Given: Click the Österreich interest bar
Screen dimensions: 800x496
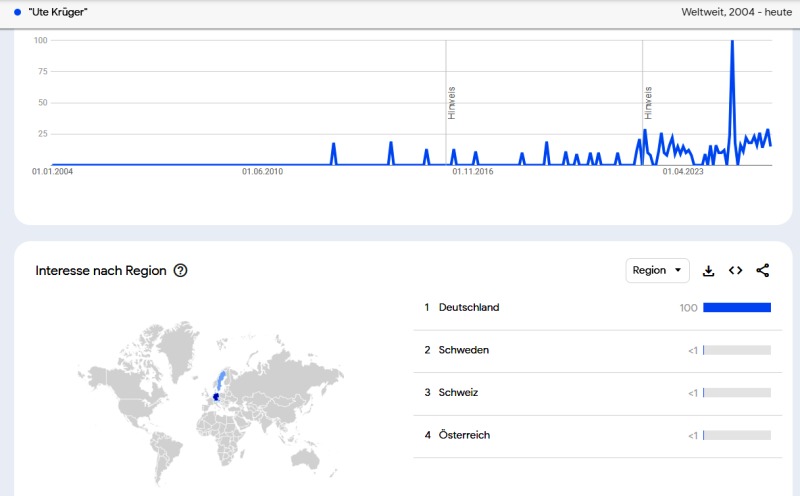Looking at the screenshot, I should coord(737,435).
